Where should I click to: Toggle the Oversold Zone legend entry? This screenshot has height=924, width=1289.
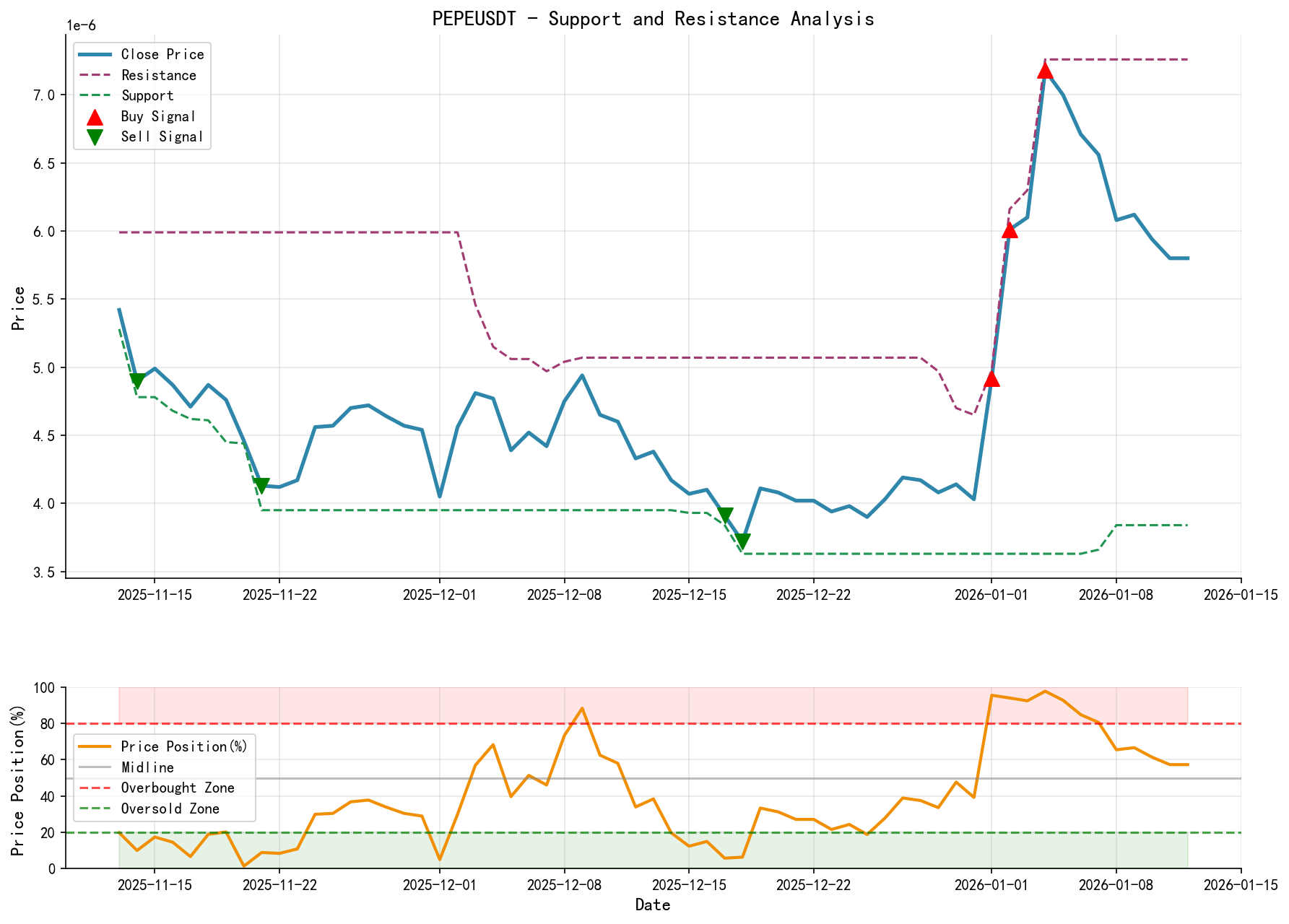(171, 808)
